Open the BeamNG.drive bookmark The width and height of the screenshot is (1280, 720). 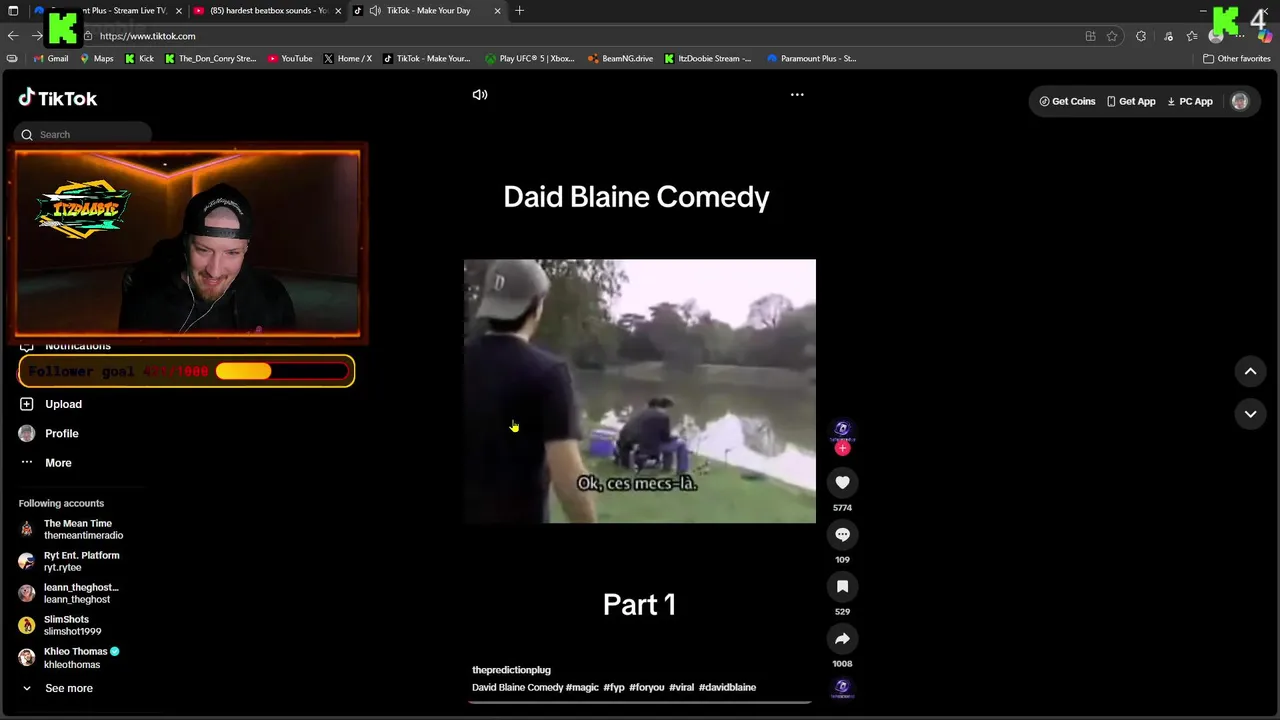pos(621,58)
